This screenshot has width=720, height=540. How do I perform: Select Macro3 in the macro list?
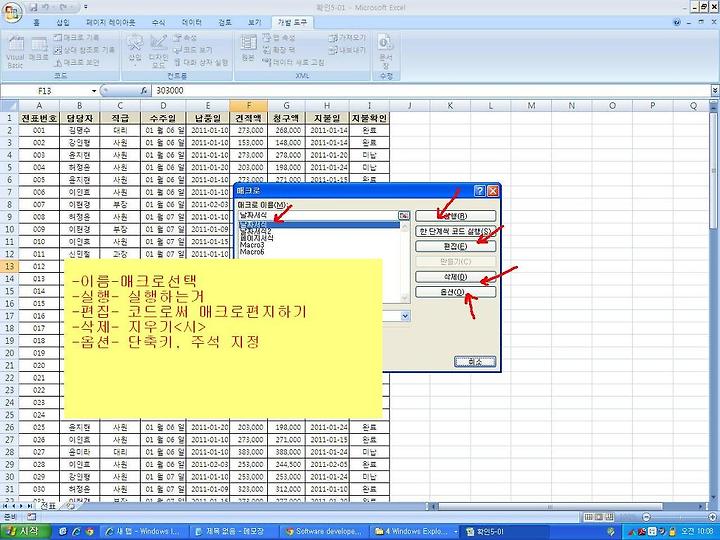click(x=252, y=245)
